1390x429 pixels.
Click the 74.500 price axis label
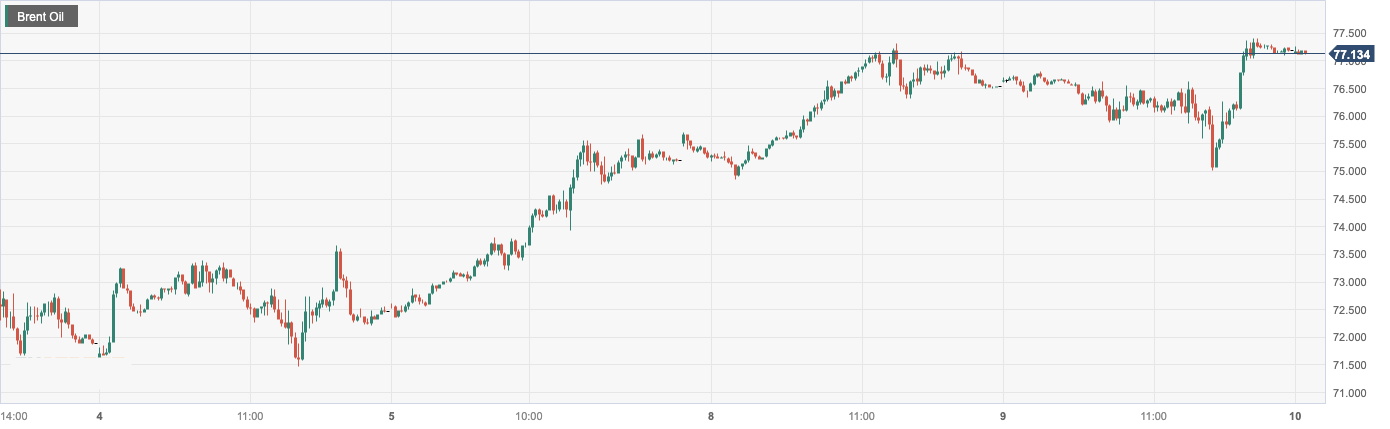coord(1352,199)
